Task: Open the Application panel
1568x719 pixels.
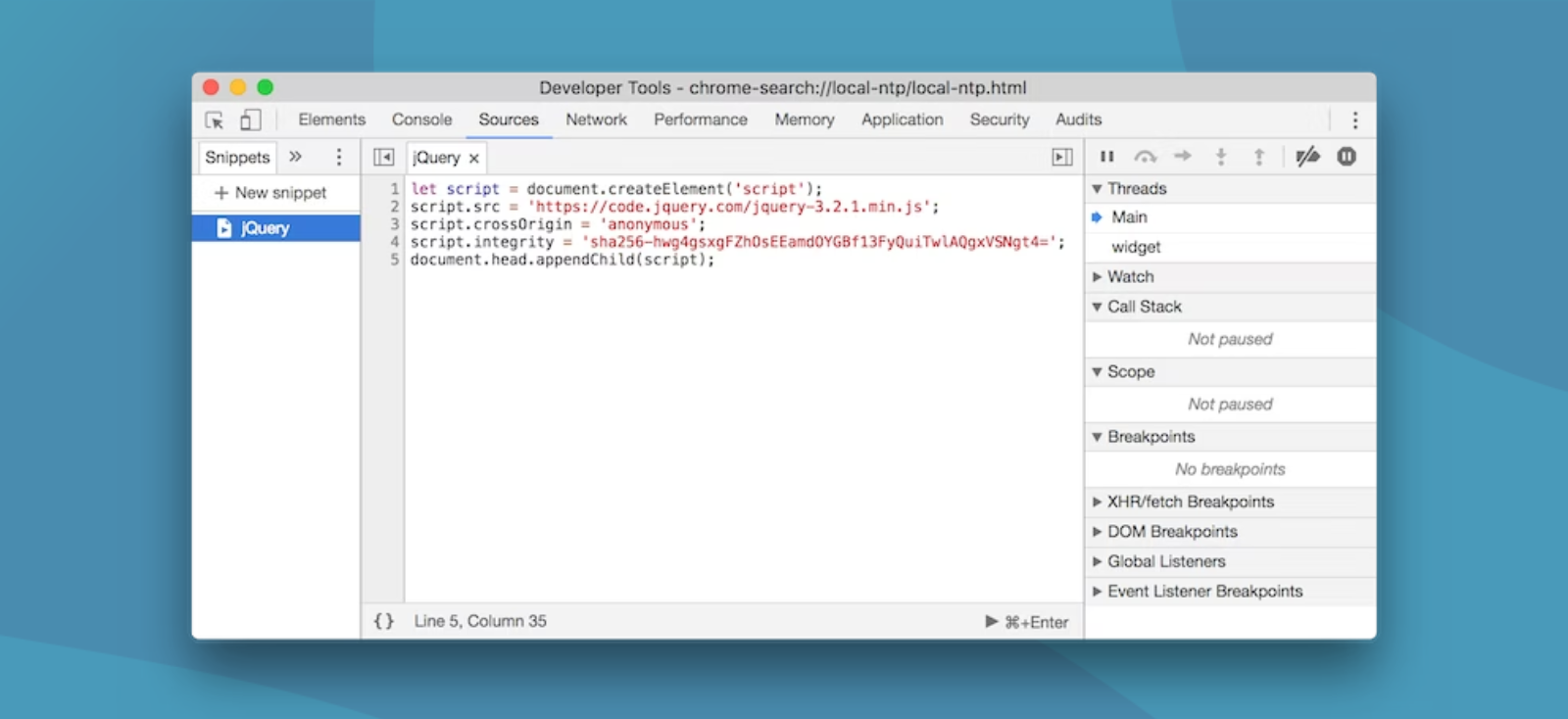Action: [x=902, y=120]
